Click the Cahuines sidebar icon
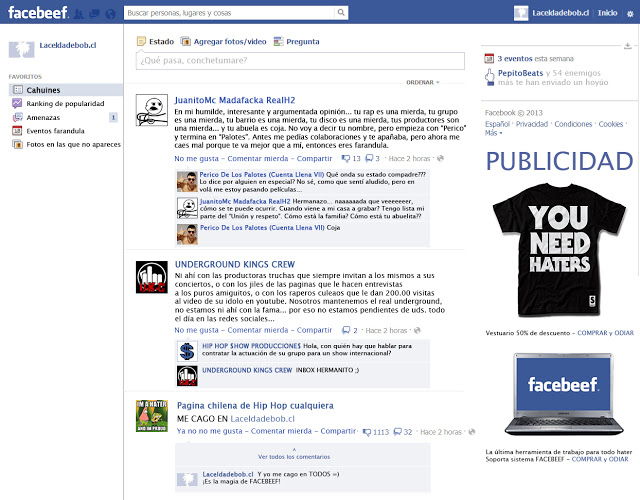 [x=18, y=89]
